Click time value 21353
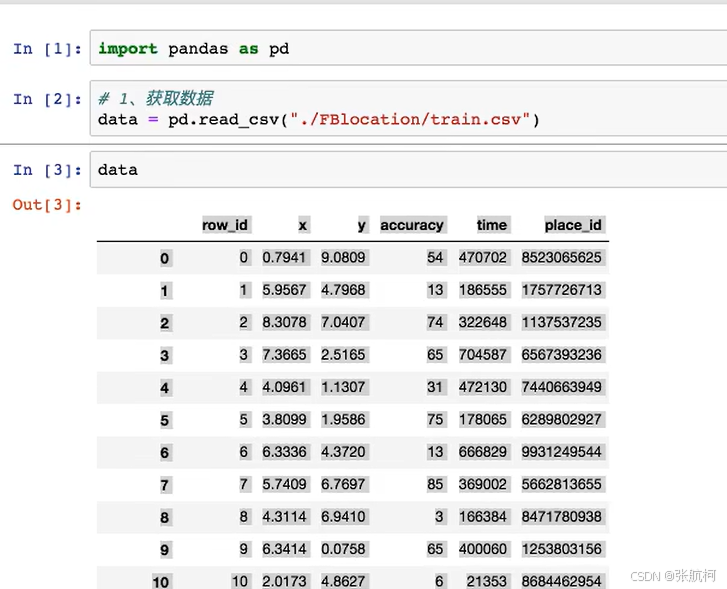Screen dimensions: 727x589 pos(488,581)
